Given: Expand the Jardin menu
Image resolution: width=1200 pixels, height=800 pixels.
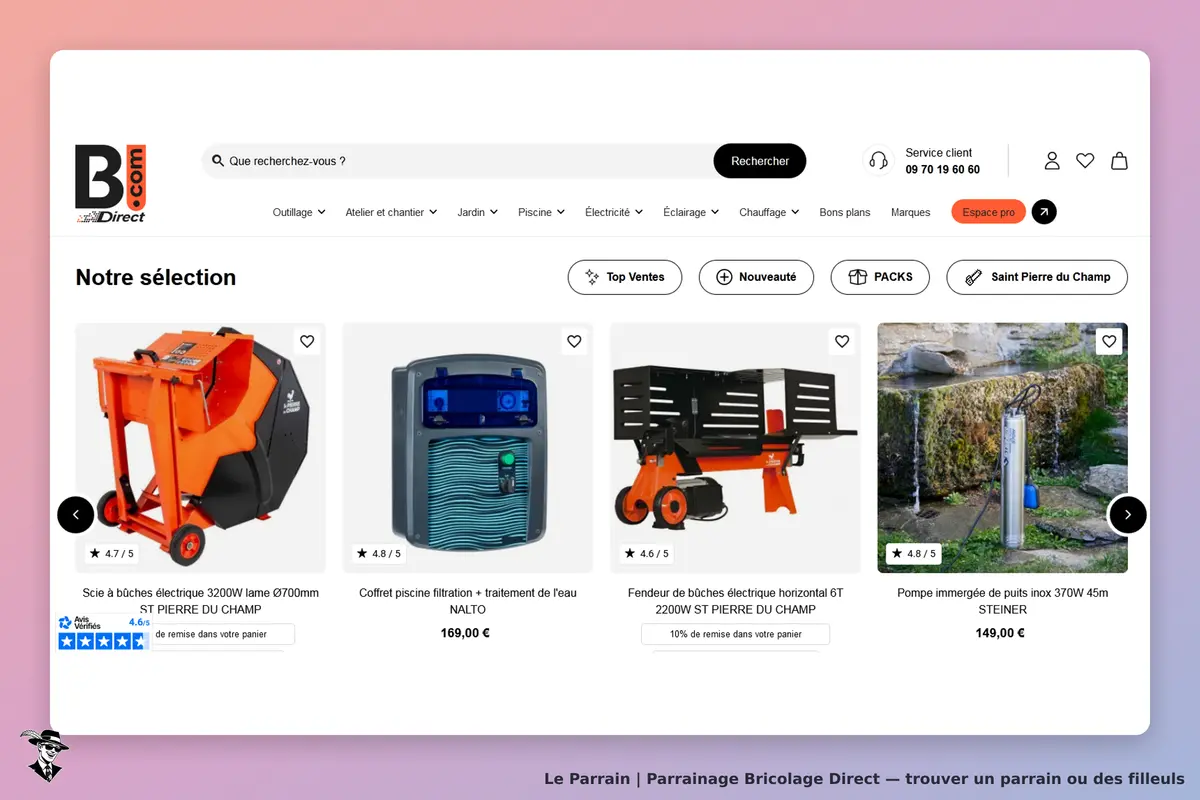Looking at the screenshot, I should pos(477,212).
